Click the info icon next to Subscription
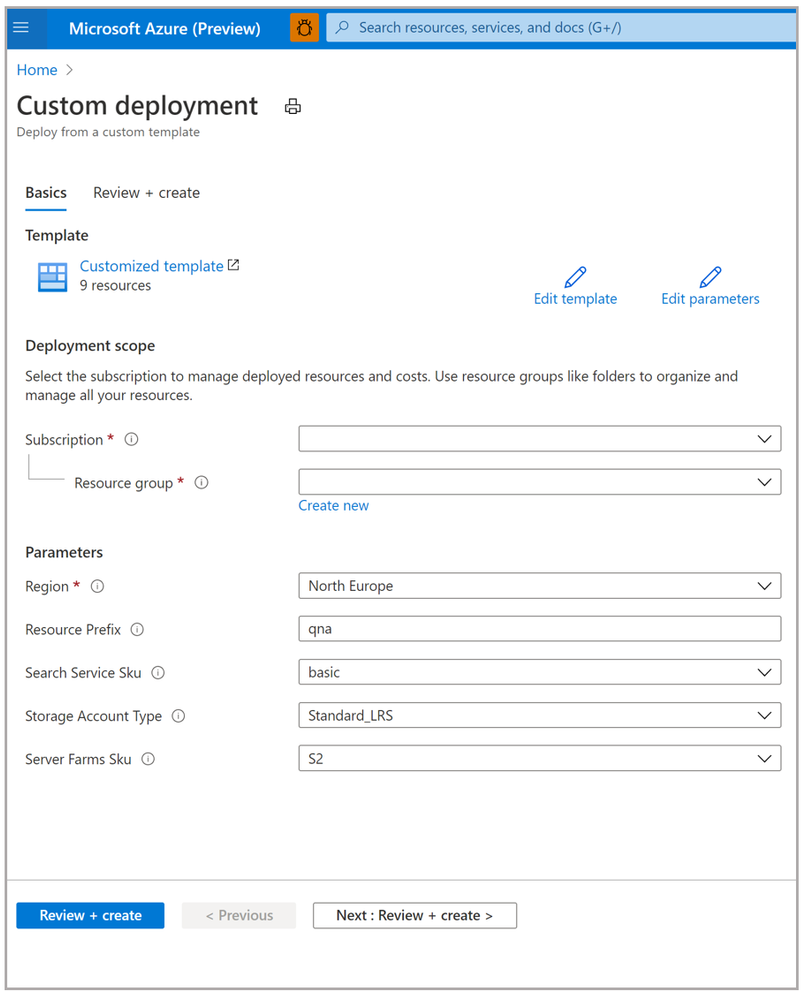Screen dimensions: 805x999 [x=132, y=439]
